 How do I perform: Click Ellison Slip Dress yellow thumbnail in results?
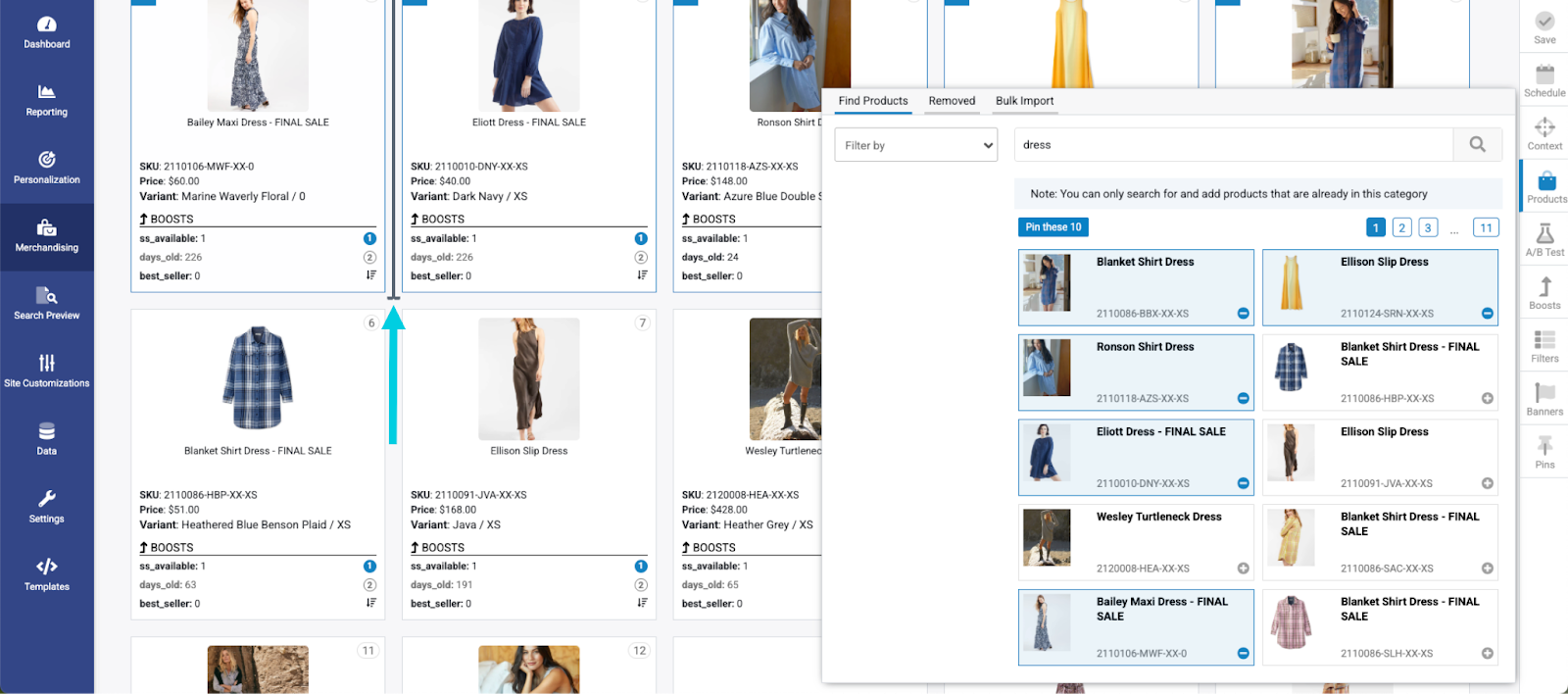(1292, 282)
